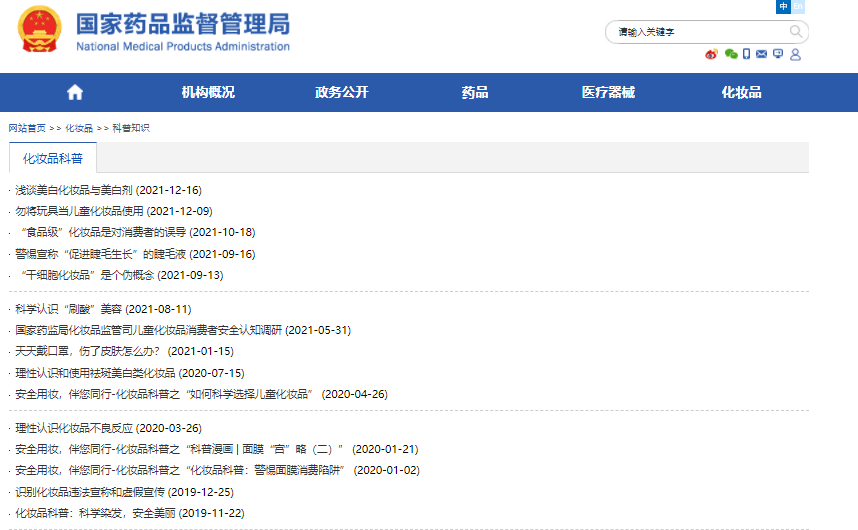Open the WeChat icon link
Viewport: 858px width, 530px height.
coord(731,54)
